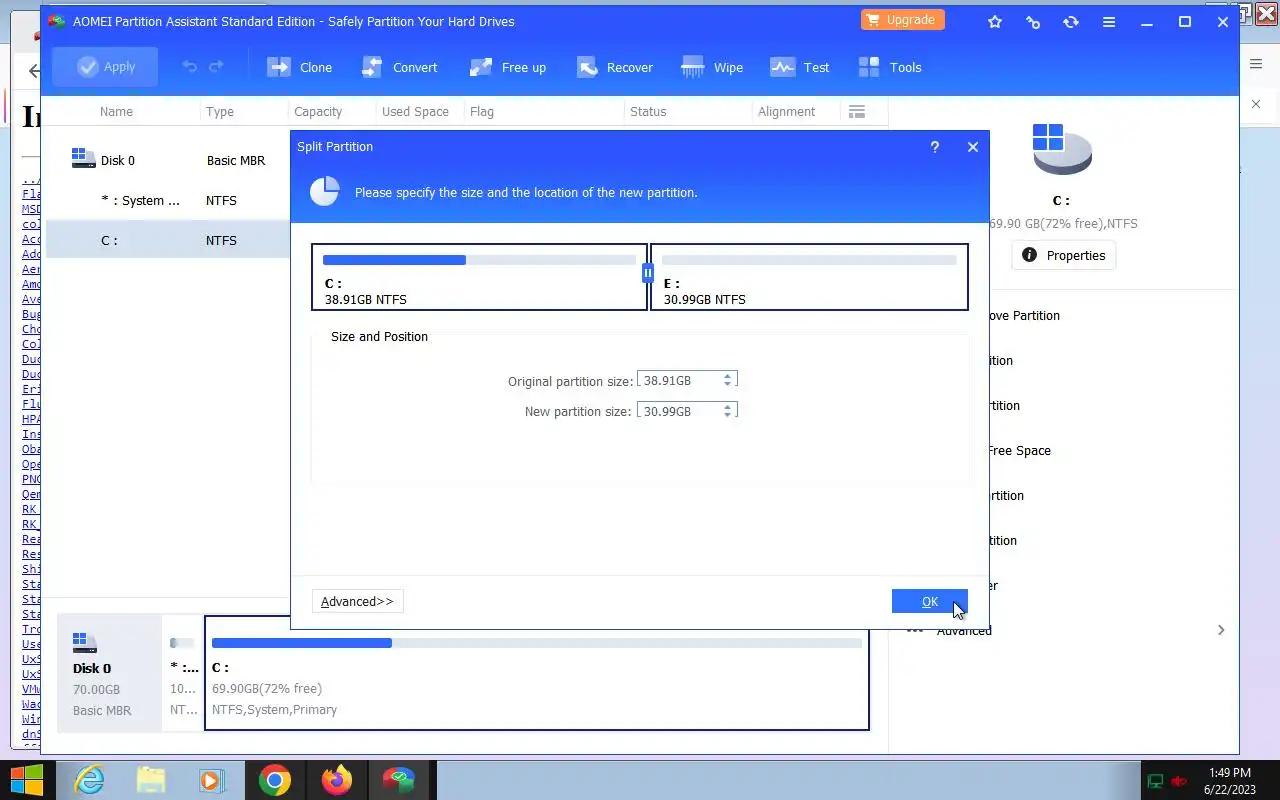Viewport: 1280px width, 800px height.
Task: Decrease Original partition size with down arrow
Action: (728, 384)
